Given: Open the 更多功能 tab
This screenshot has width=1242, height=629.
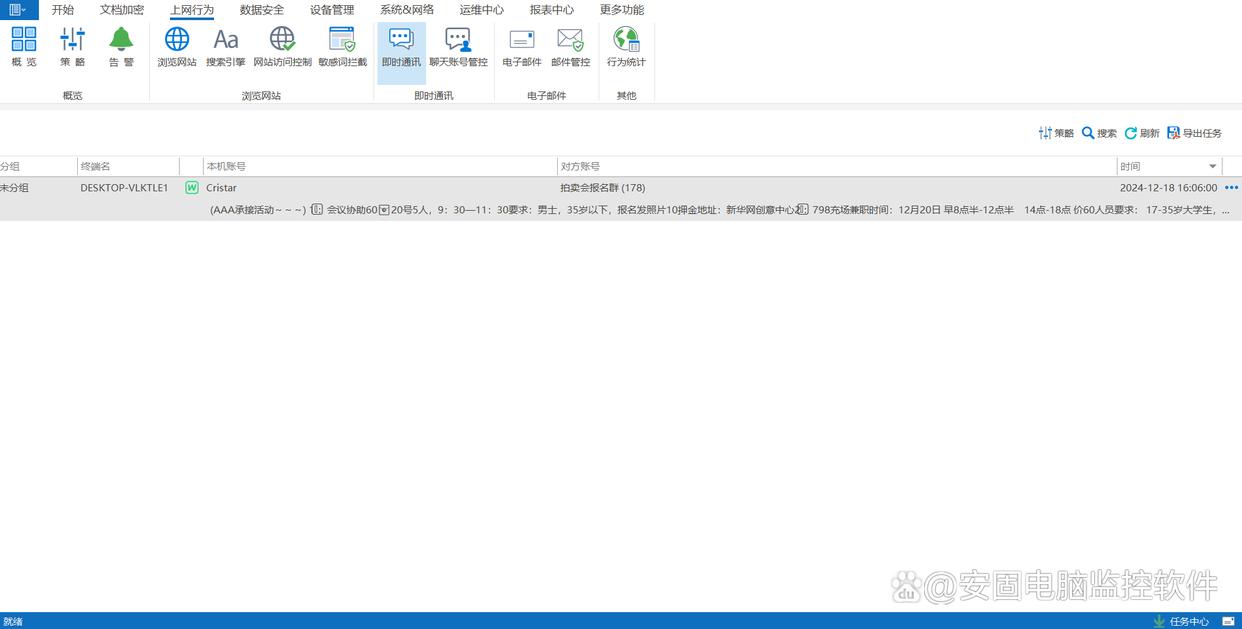Looking at the screenshot, I should 622,10.
